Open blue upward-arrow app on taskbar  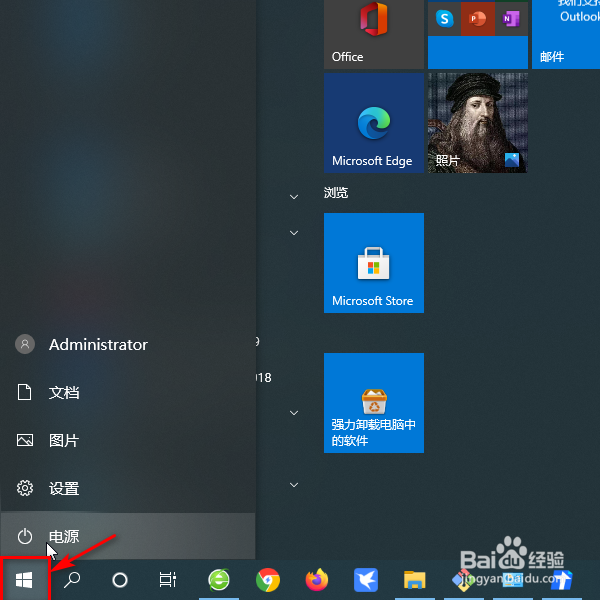pyautogui.click(x=562, y=580)
